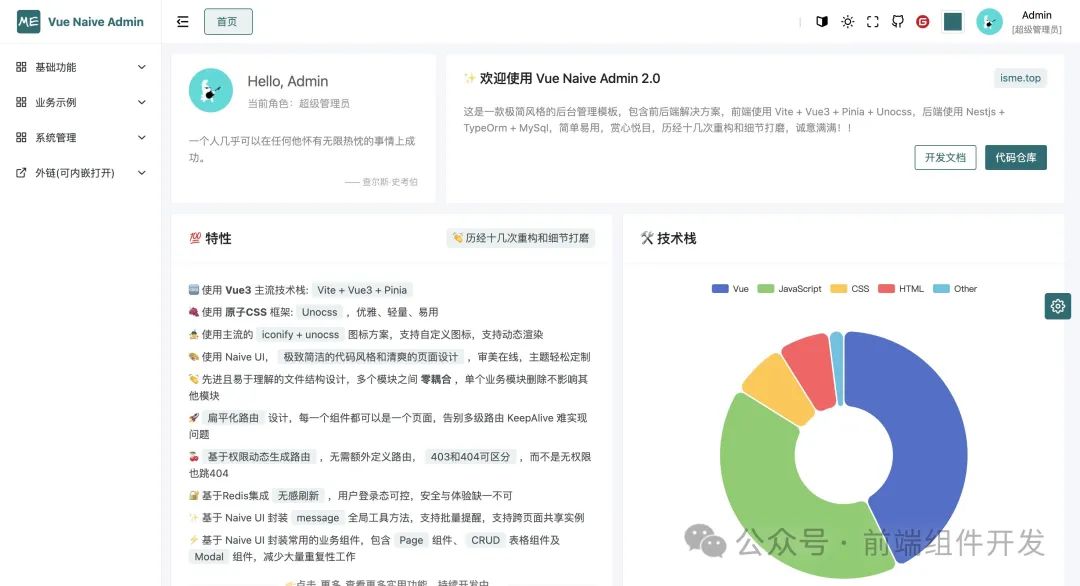The height and width of the screenshot is (586, 1080).
Task: Toggle the CSS legend item
Action: tap(850, 289)
